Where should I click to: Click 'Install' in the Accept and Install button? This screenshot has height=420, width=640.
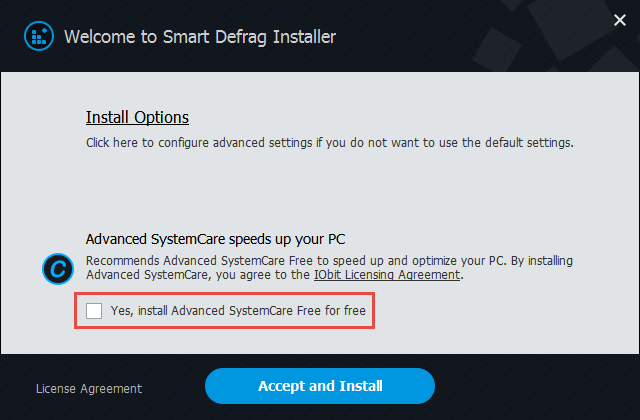pos(361,386)
